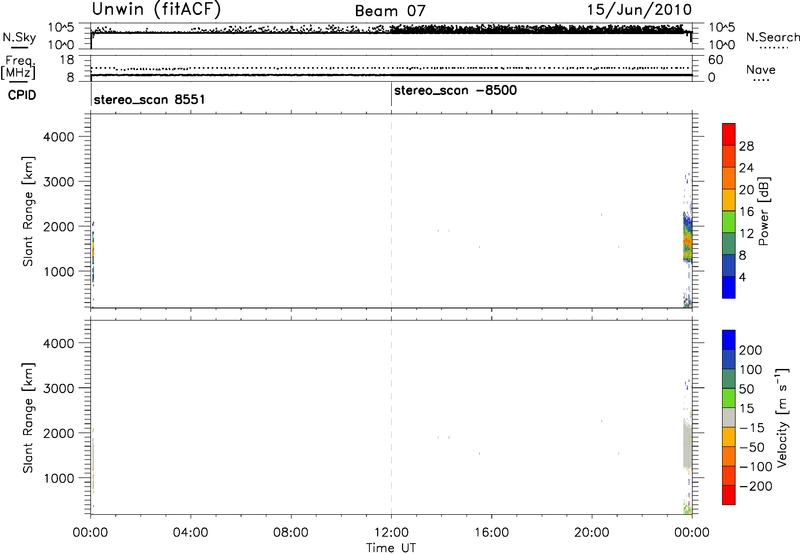The height and width of the screenshot is (554, 800).
Task: Click the '16:00' time tick label
Action: tap(491, 533)
